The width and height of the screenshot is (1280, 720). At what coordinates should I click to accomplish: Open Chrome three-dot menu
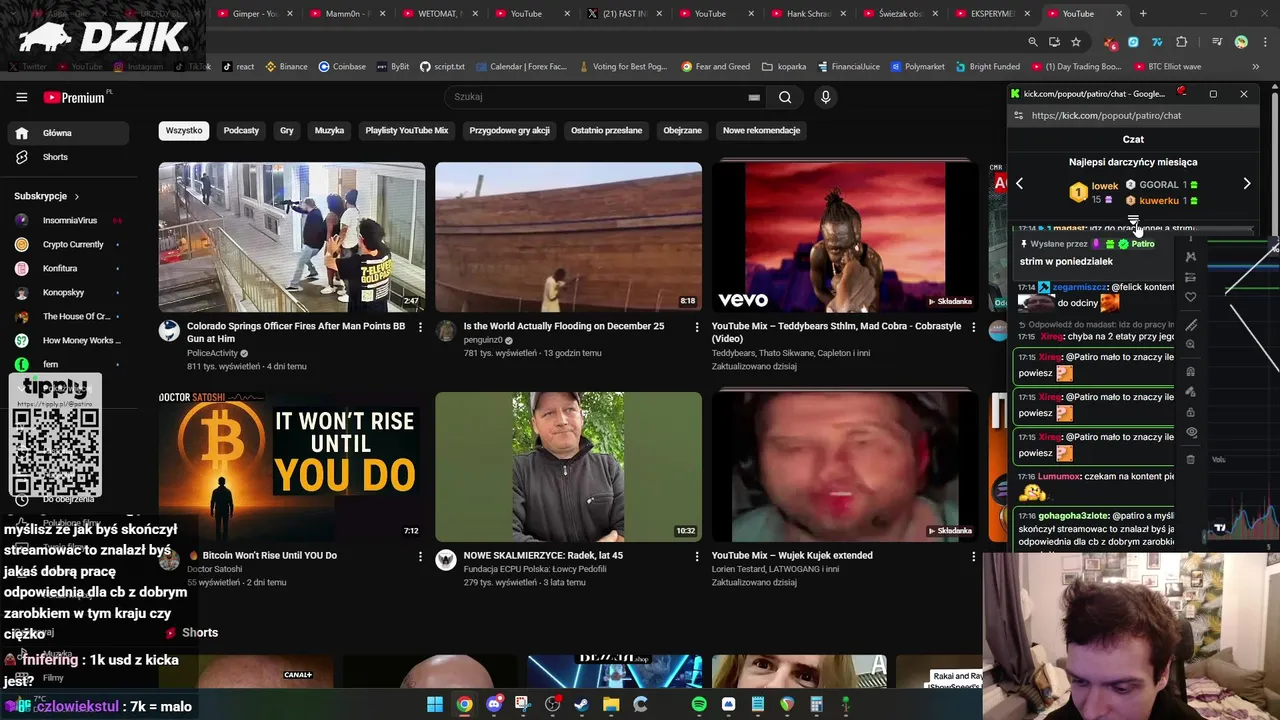(1265, 42)
